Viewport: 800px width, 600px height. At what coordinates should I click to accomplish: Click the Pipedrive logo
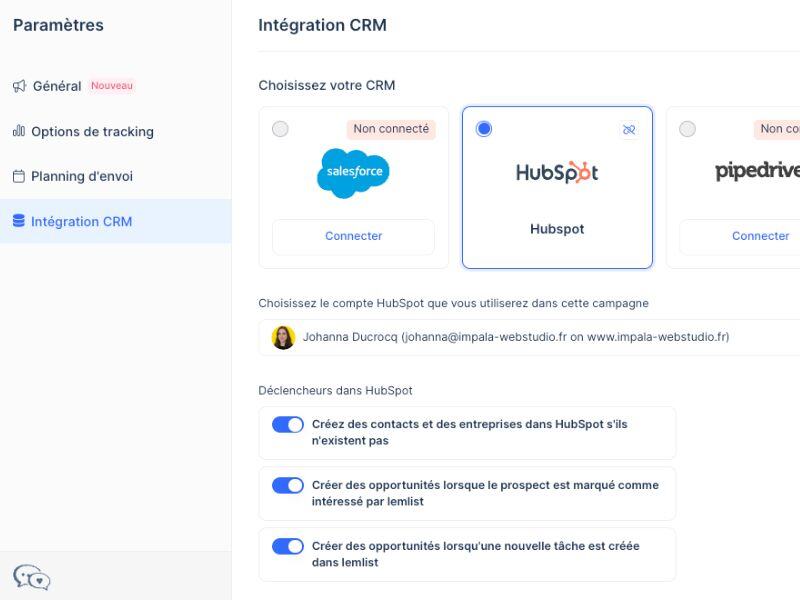[x=758, y=171]
